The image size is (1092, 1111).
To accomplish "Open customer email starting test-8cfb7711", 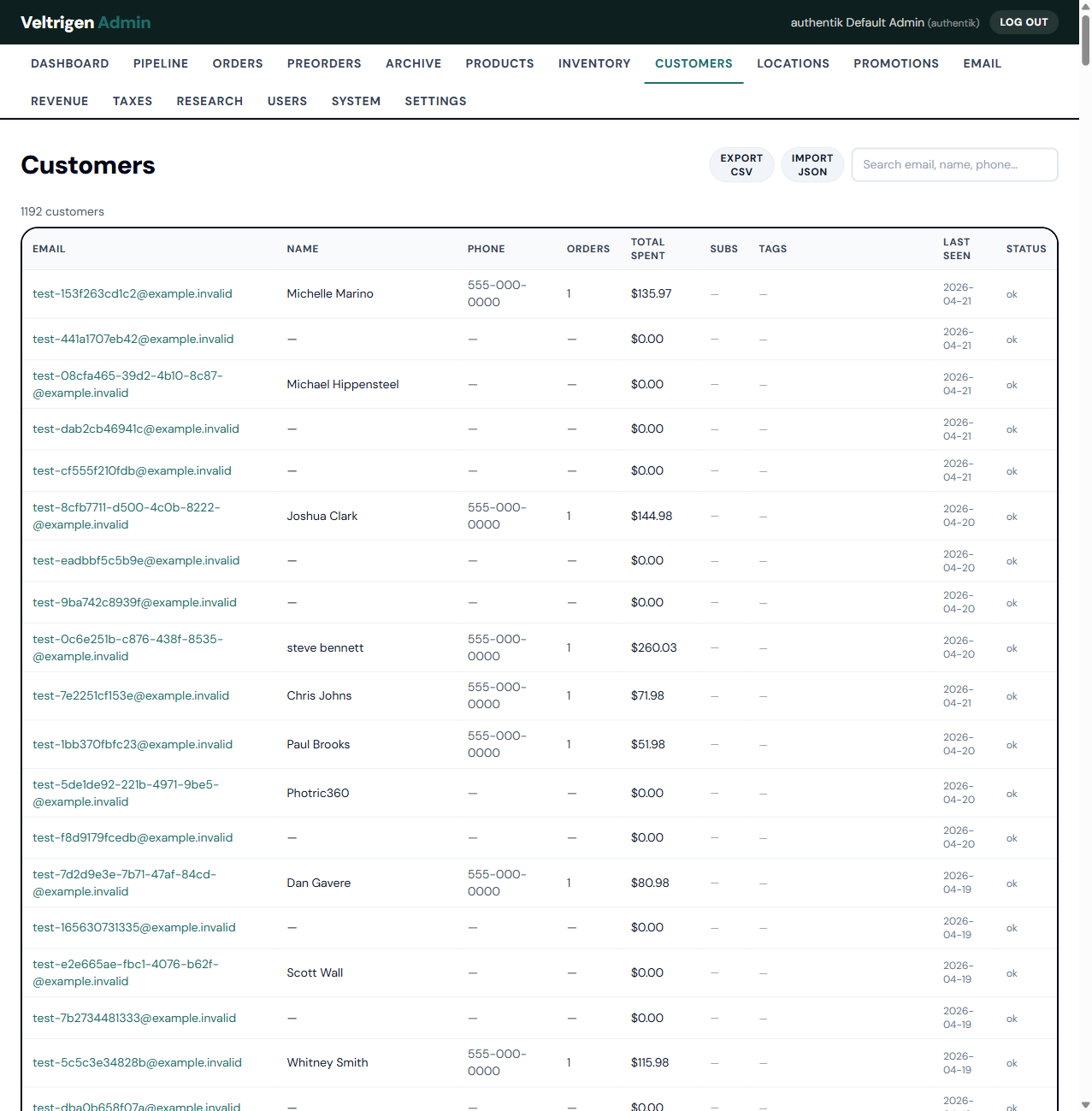I will tap(127, 516).
